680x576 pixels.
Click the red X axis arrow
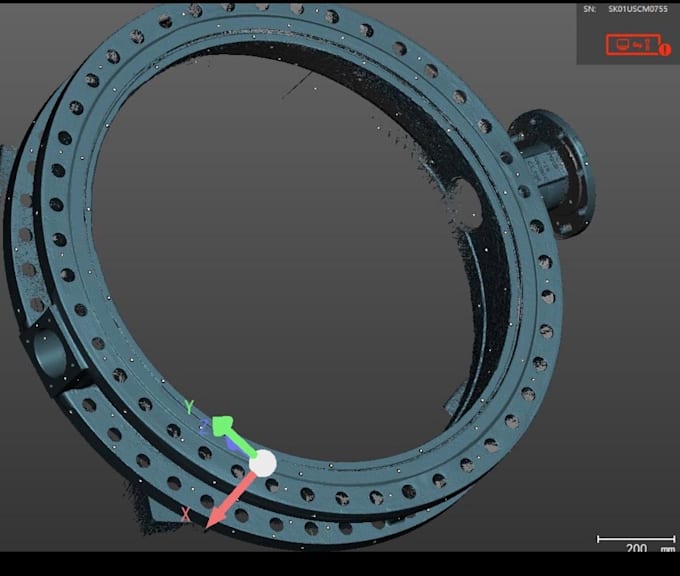230,501
